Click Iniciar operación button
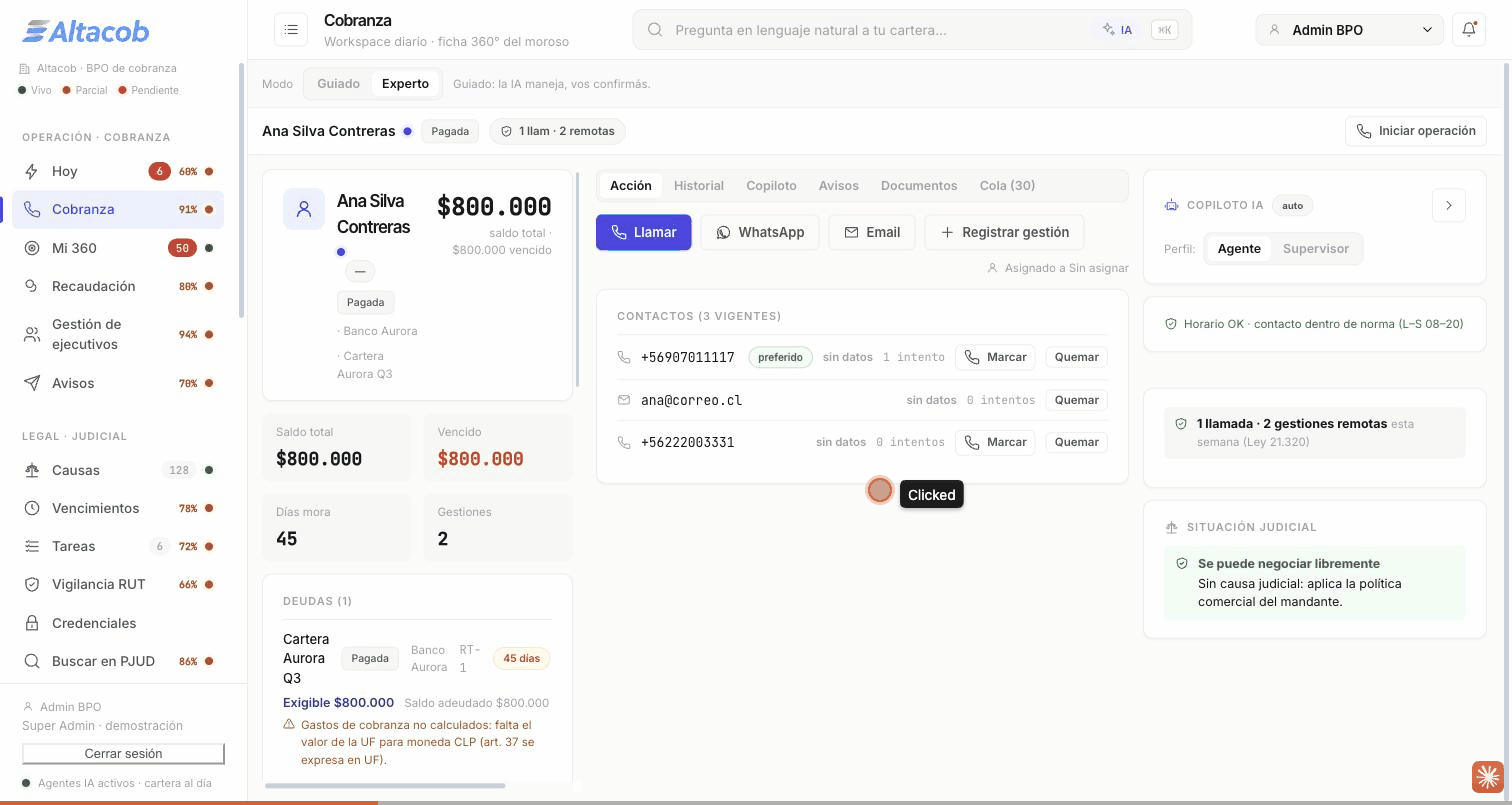 (x=1416, y=131)
